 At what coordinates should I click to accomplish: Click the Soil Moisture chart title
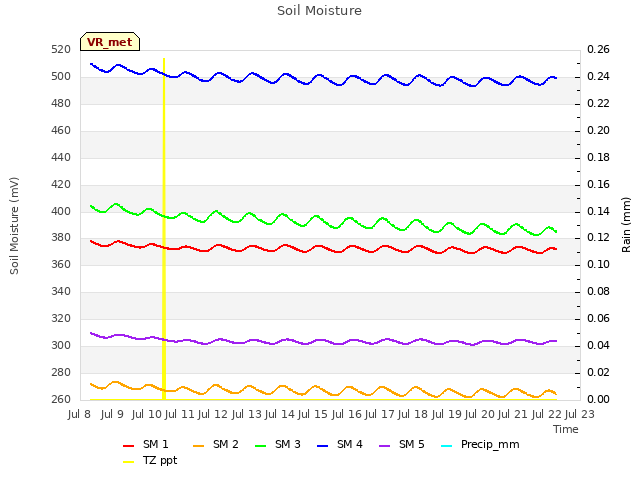pyautogui.click(x=319, y=11)
